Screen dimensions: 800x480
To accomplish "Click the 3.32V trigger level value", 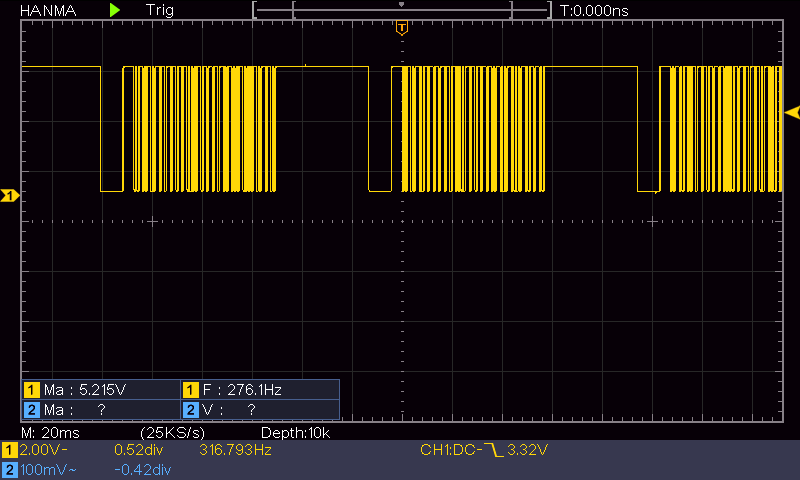I will pyautogui.click(x=527, y=451).
